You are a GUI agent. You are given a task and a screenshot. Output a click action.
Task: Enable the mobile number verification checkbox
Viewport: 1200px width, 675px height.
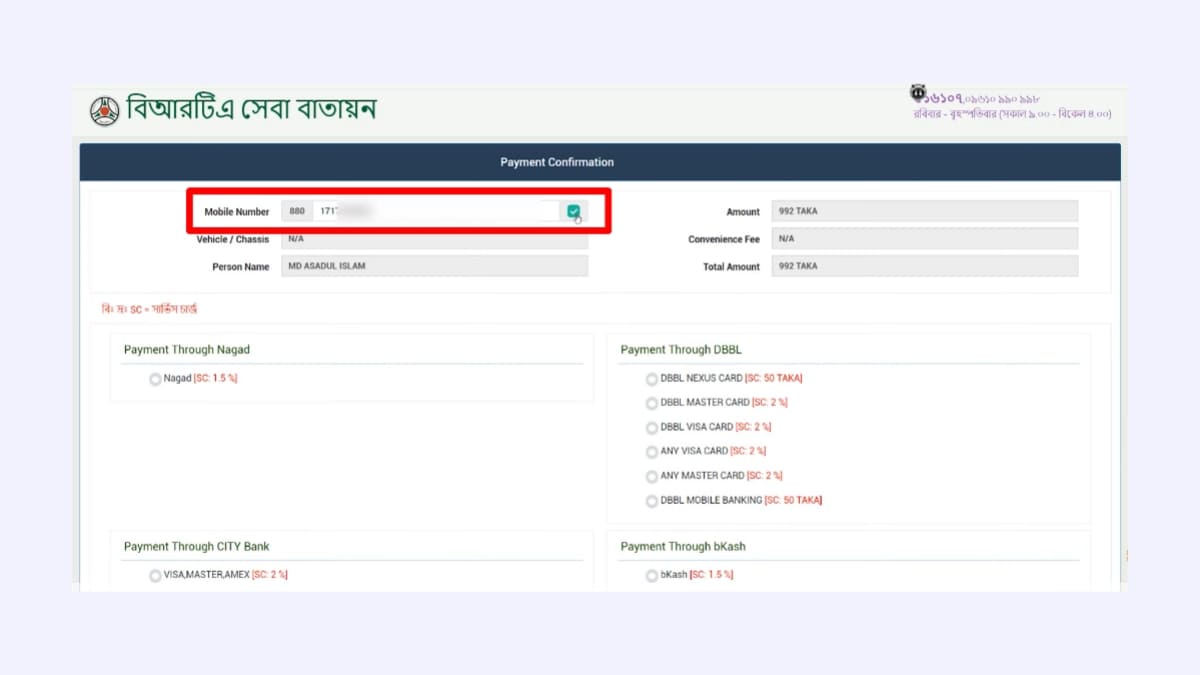pyautogui.click(x=574, y=211)
